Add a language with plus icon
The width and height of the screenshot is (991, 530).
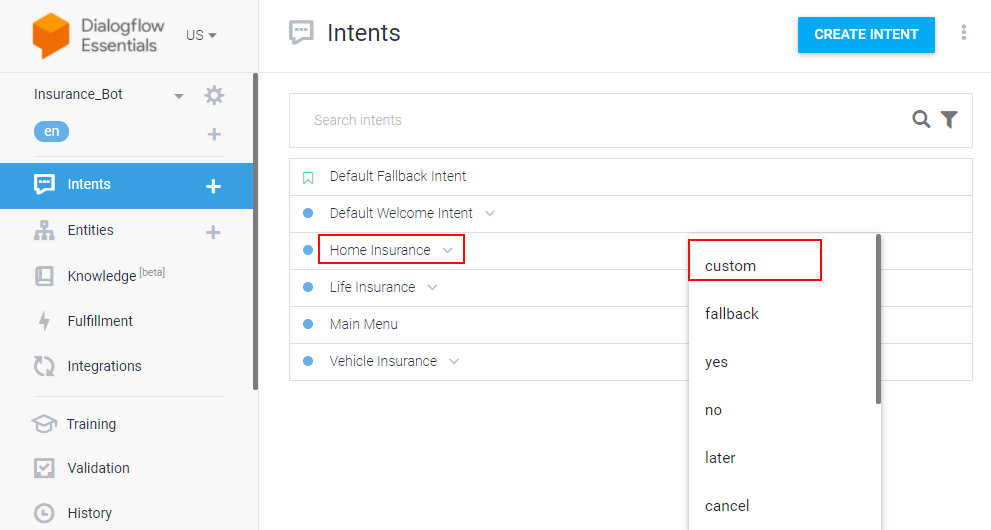214,134
